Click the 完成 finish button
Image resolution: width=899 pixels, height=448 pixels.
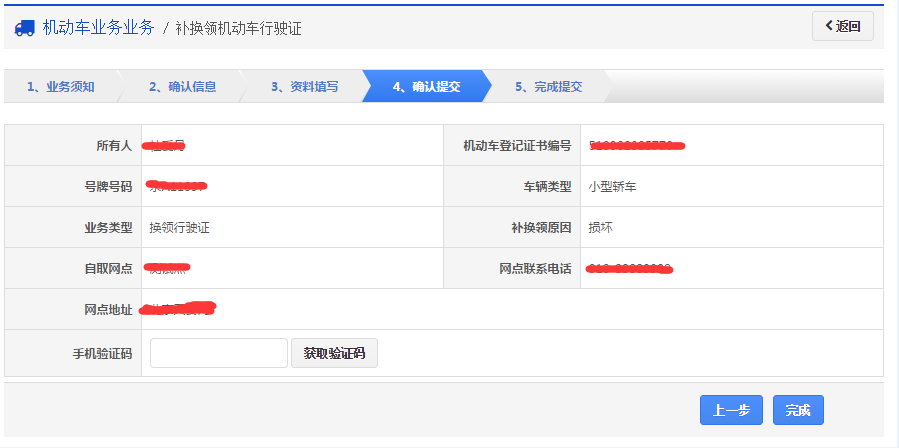pyautogui.click(x=797, y=410)
